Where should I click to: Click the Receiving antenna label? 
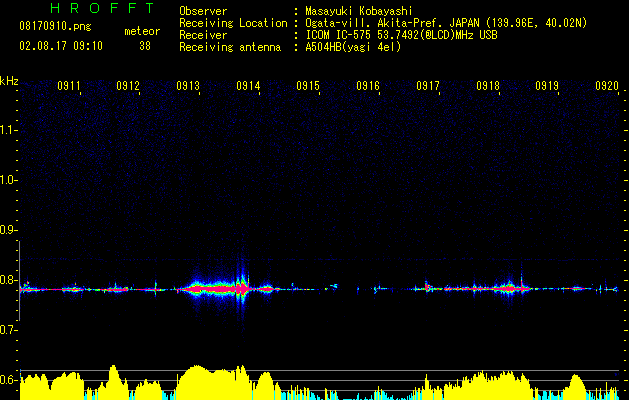pos(230,47)
